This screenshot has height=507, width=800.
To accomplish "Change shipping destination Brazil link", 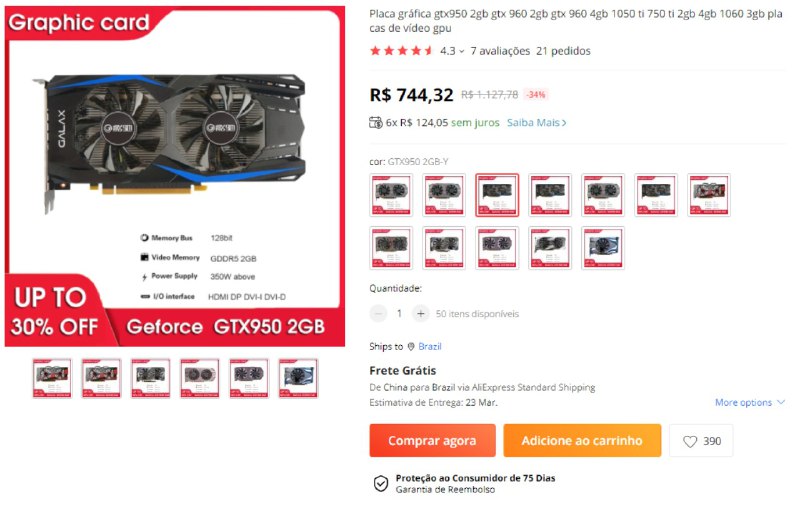I will pyautogui.click(x=430, y=346).
